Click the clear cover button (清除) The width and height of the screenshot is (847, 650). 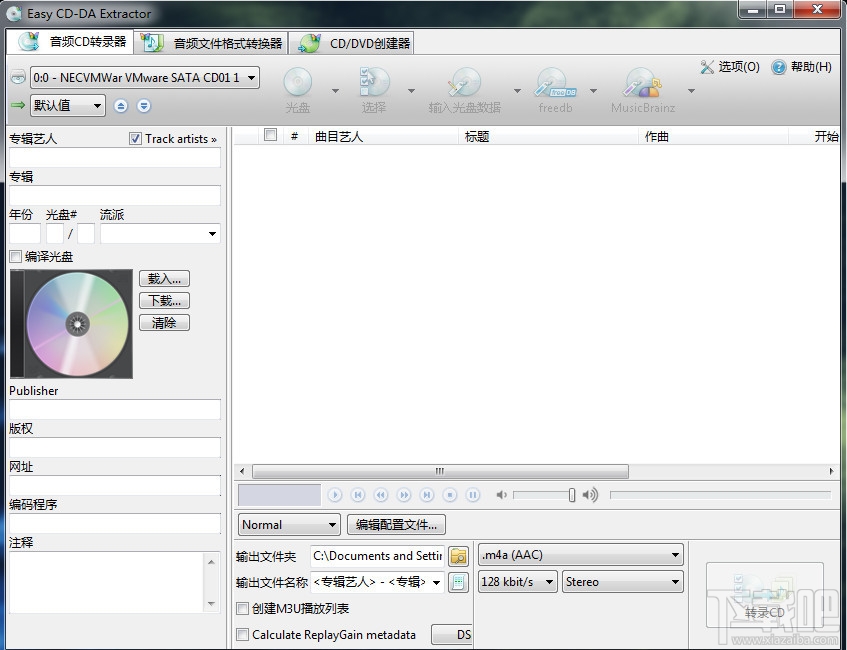coord(164,323)
